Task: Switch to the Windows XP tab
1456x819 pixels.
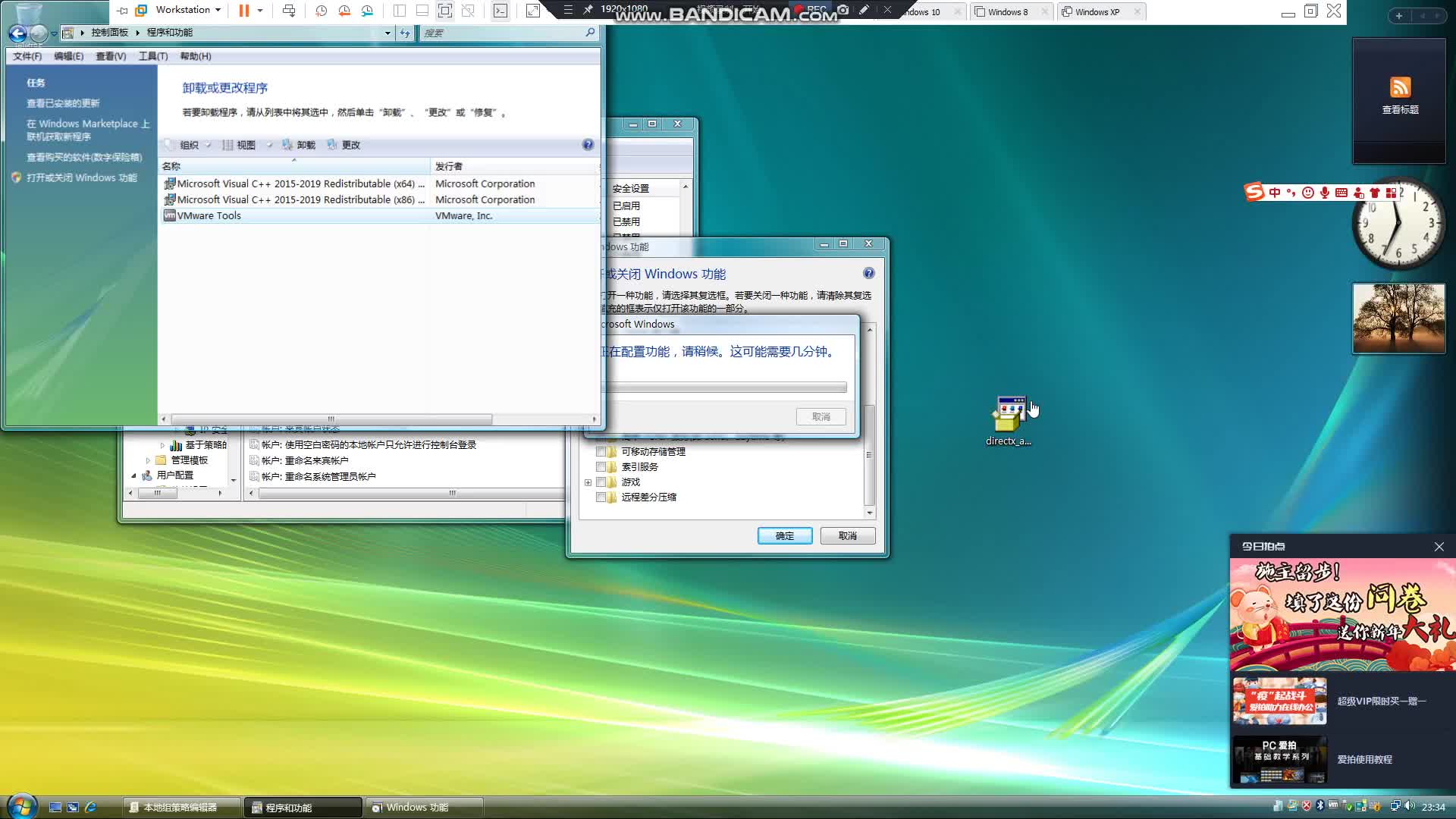Action: pyautogui.click(x=1097, y=11)
